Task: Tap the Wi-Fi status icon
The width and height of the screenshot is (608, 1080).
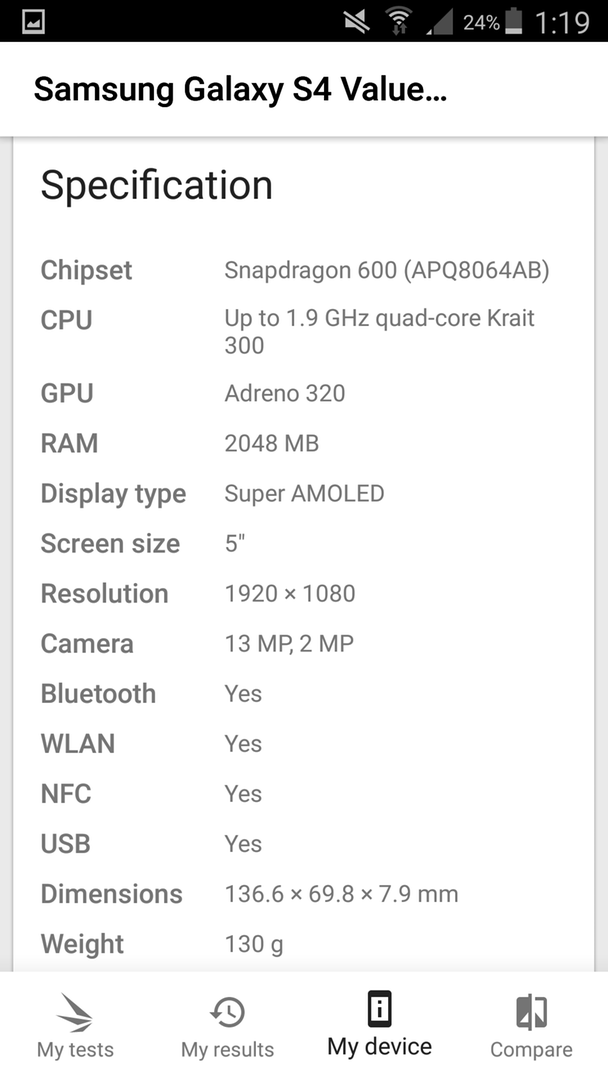Action: [x=397, y=21]
